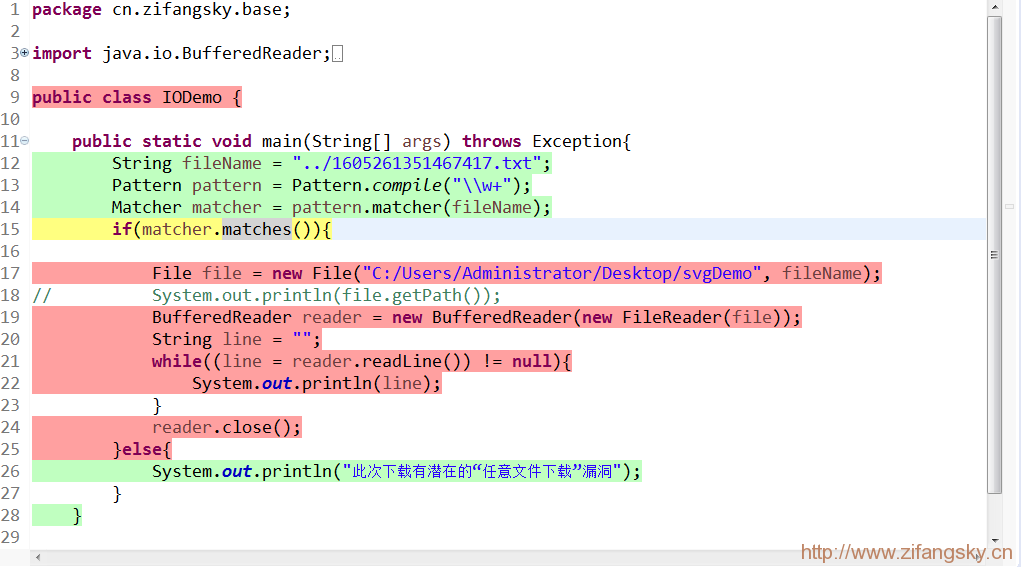Collapse the main method on line 11
The height and width of the screenshot is (567, 1021).
pyautogui.click(x=25, y=141)
